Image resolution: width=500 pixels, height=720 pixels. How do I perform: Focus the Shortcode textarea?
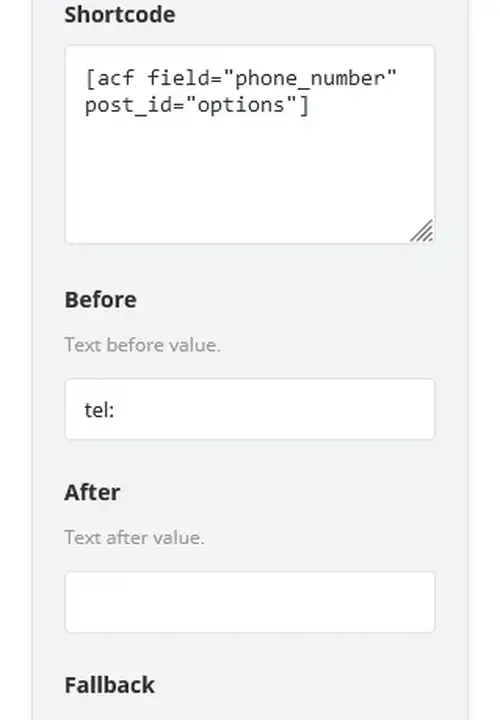coord(250,144)
